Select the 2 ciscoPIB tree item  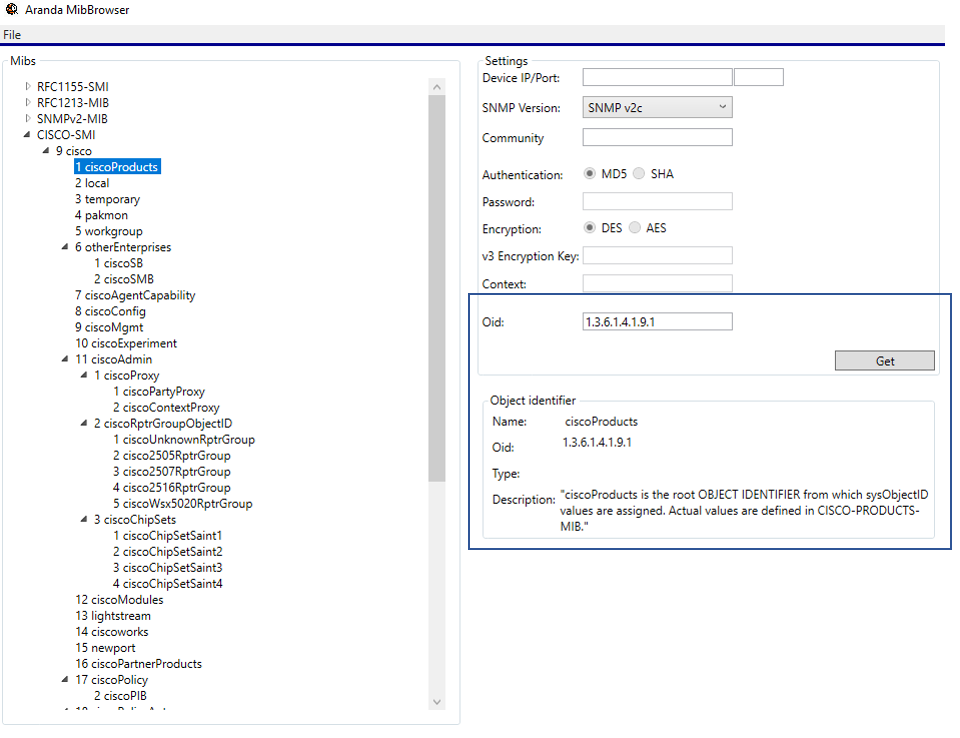[120, 696]
